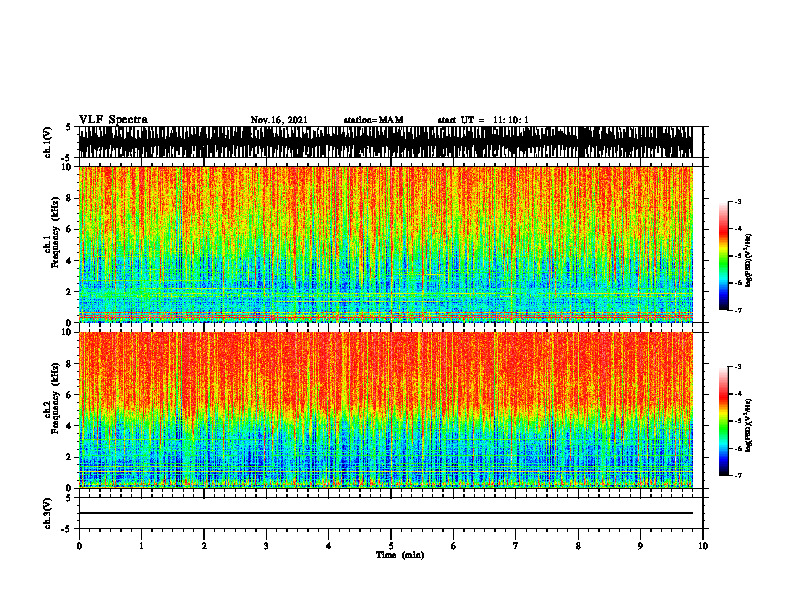
Task: Click the flat ch.3 voltage trace line
Action: [x=385, y=513]
